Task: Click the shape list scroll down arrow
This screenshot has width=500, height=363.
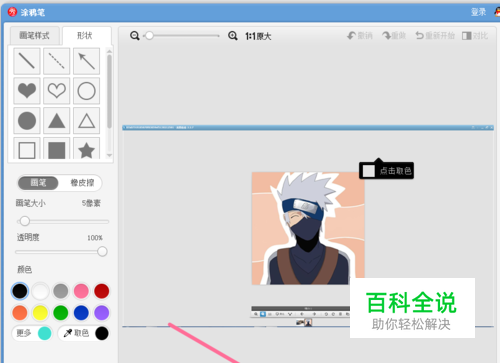Action: point(109,155)
